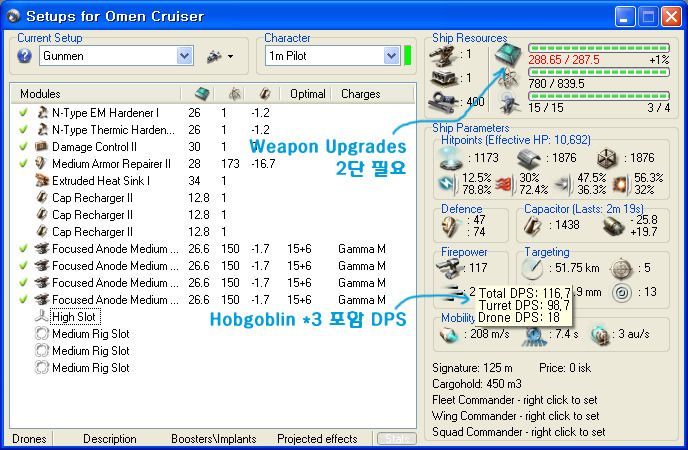The height and width of the screenshot is (450, 688).
Task: Click the armor hitpoints icon showing 1876
Action: tap(529, 158)
